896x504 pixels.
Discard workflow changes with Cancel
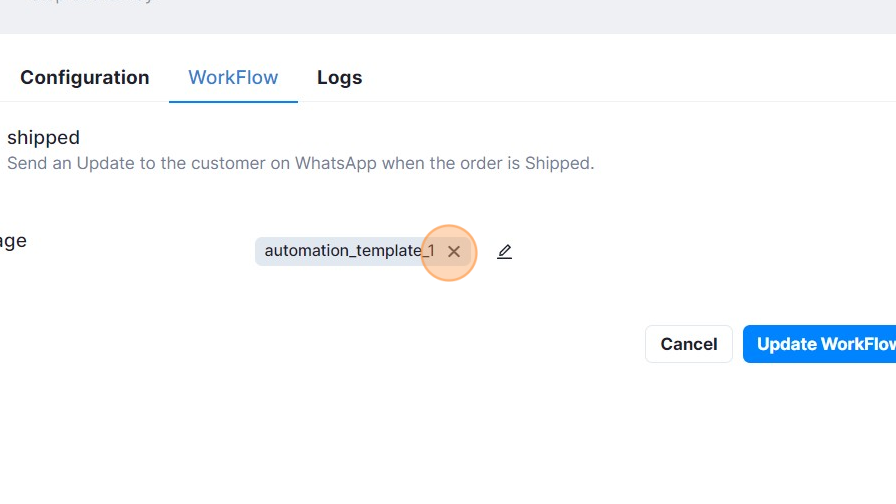[x=689, y=344]
